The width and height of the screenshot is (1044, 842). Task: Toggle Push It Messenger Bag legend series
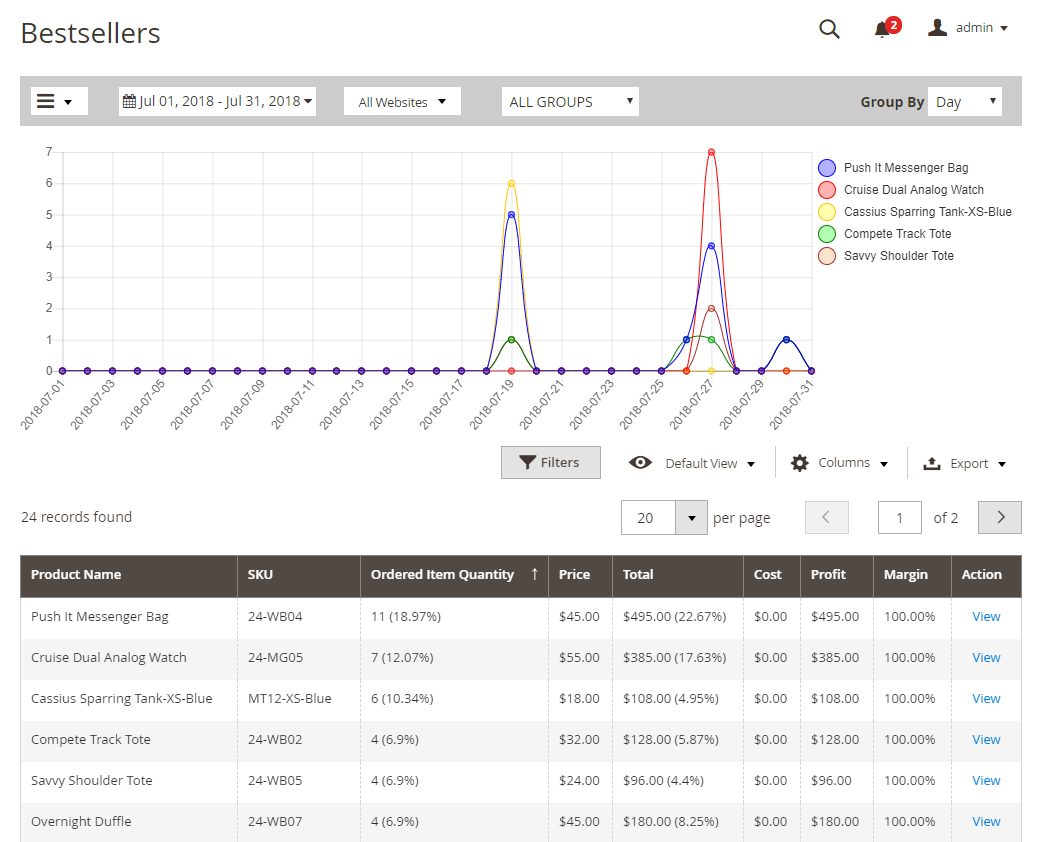(x=905, y=168)
